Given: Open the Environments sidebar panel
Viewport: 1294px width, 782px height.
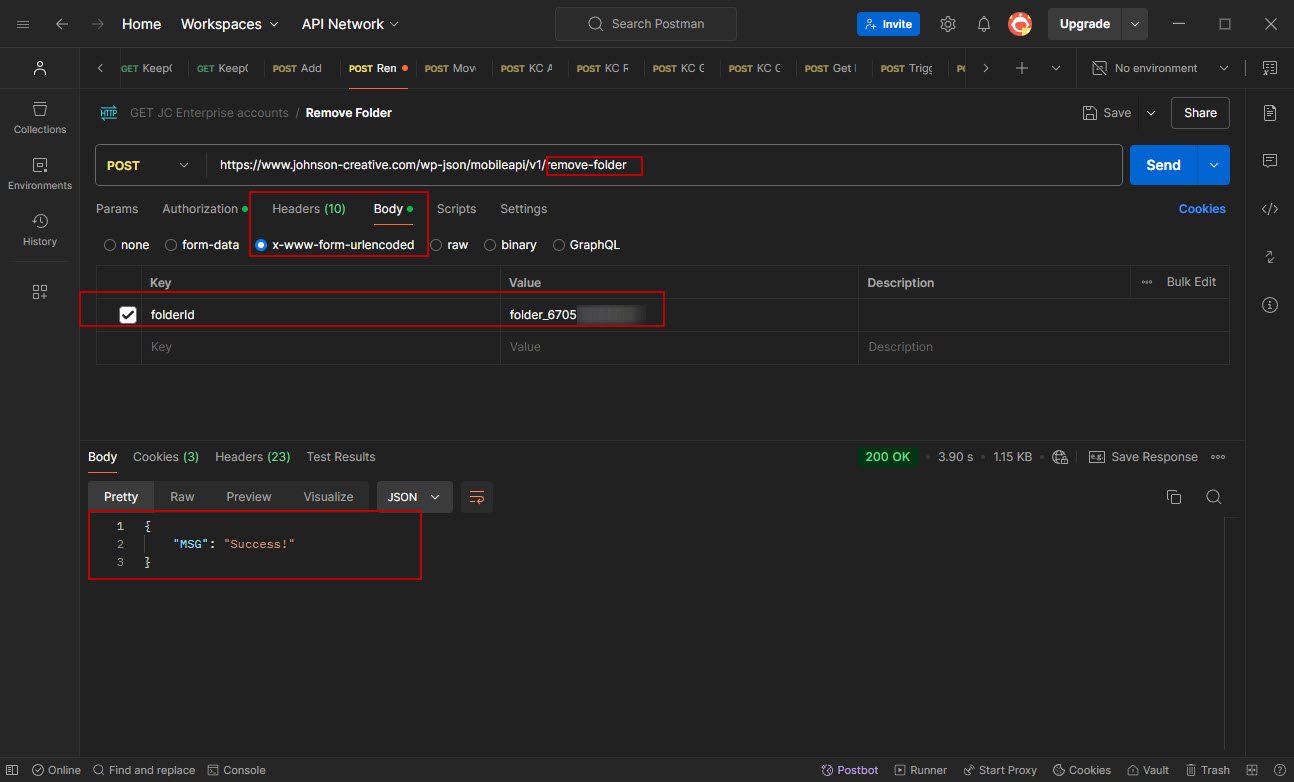Looking at the screenshot, I should (x=40, y=173).
